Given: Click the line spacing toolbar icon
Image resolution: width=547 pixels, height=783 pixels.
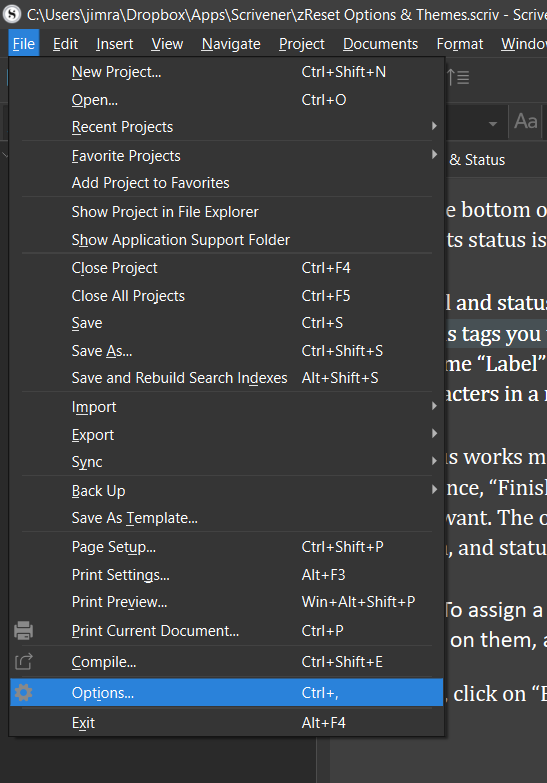Looking at the screenshot, I should pos(458,77).
